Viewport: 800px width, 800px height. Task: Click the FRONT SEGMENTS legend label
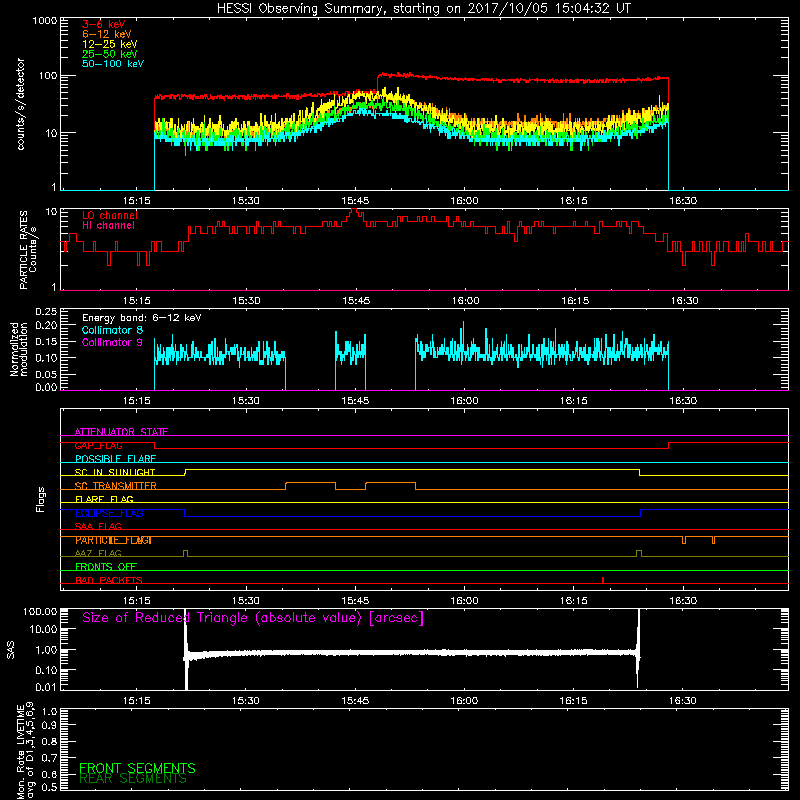tap(137, 768)
